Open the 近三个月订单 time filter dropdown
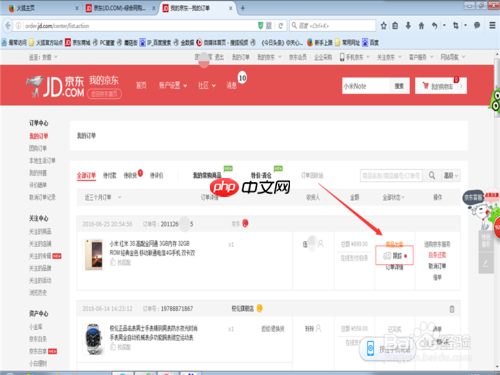500x375 pixels. 103,197
